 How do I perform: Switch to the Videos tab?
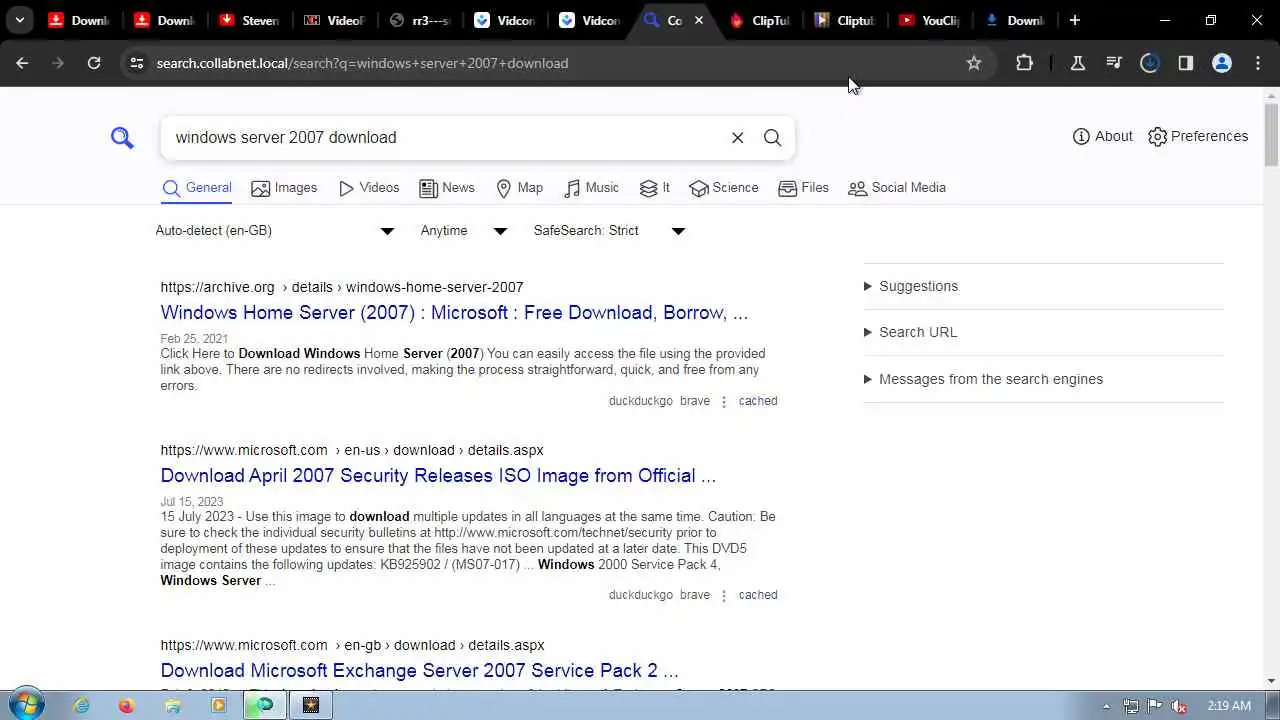coord(369,188)
